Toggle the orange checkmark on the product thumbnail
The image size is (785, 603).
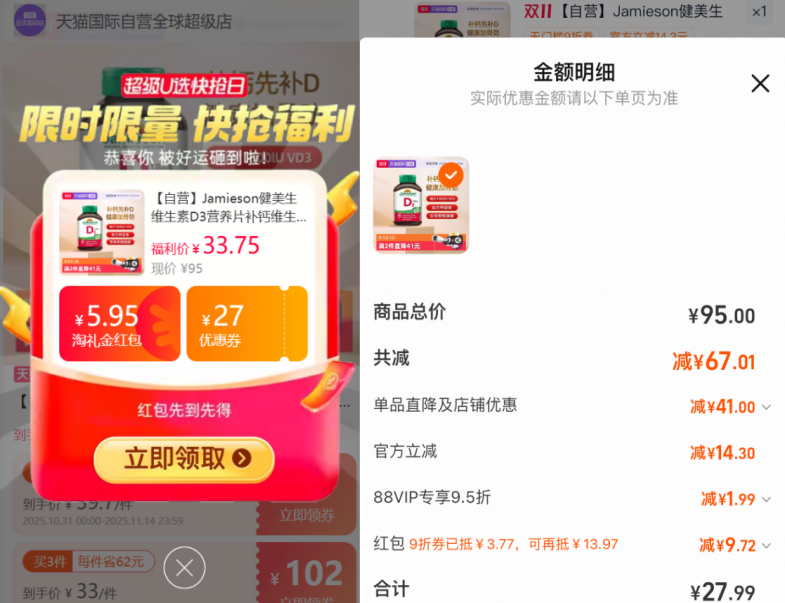(x=451, y=175)
